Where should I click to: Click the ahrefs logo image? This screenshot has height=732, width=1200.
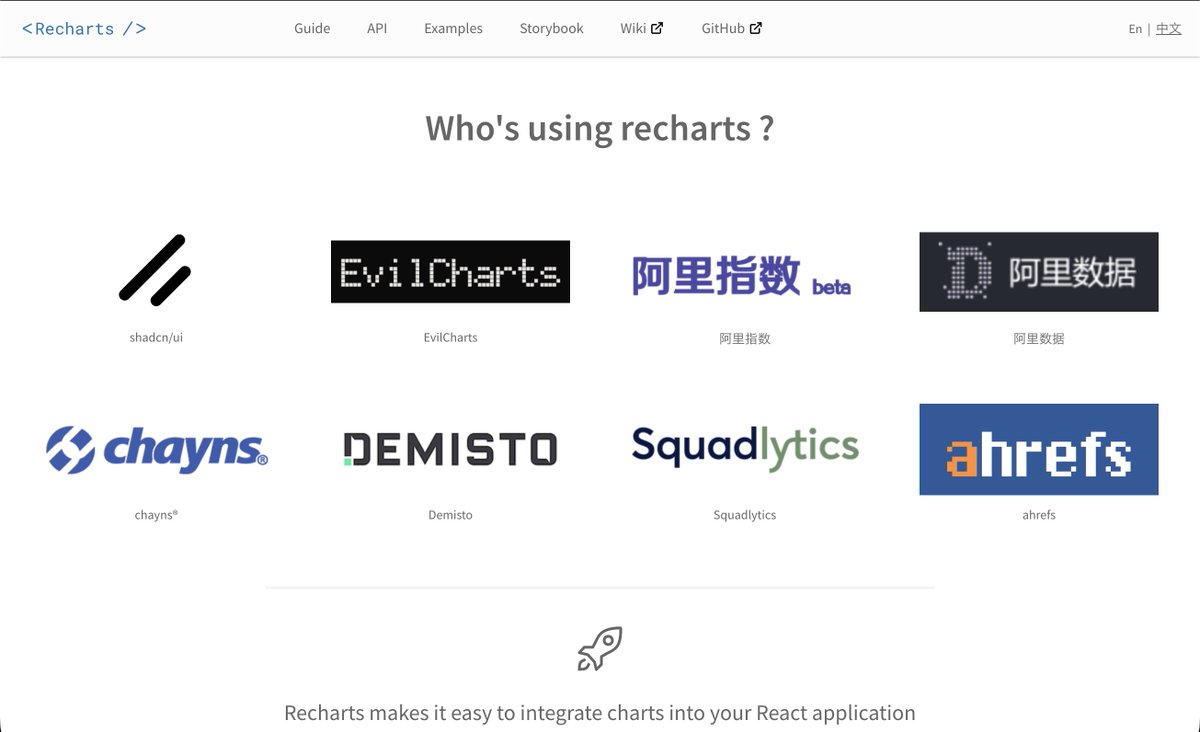(1039, 449)
